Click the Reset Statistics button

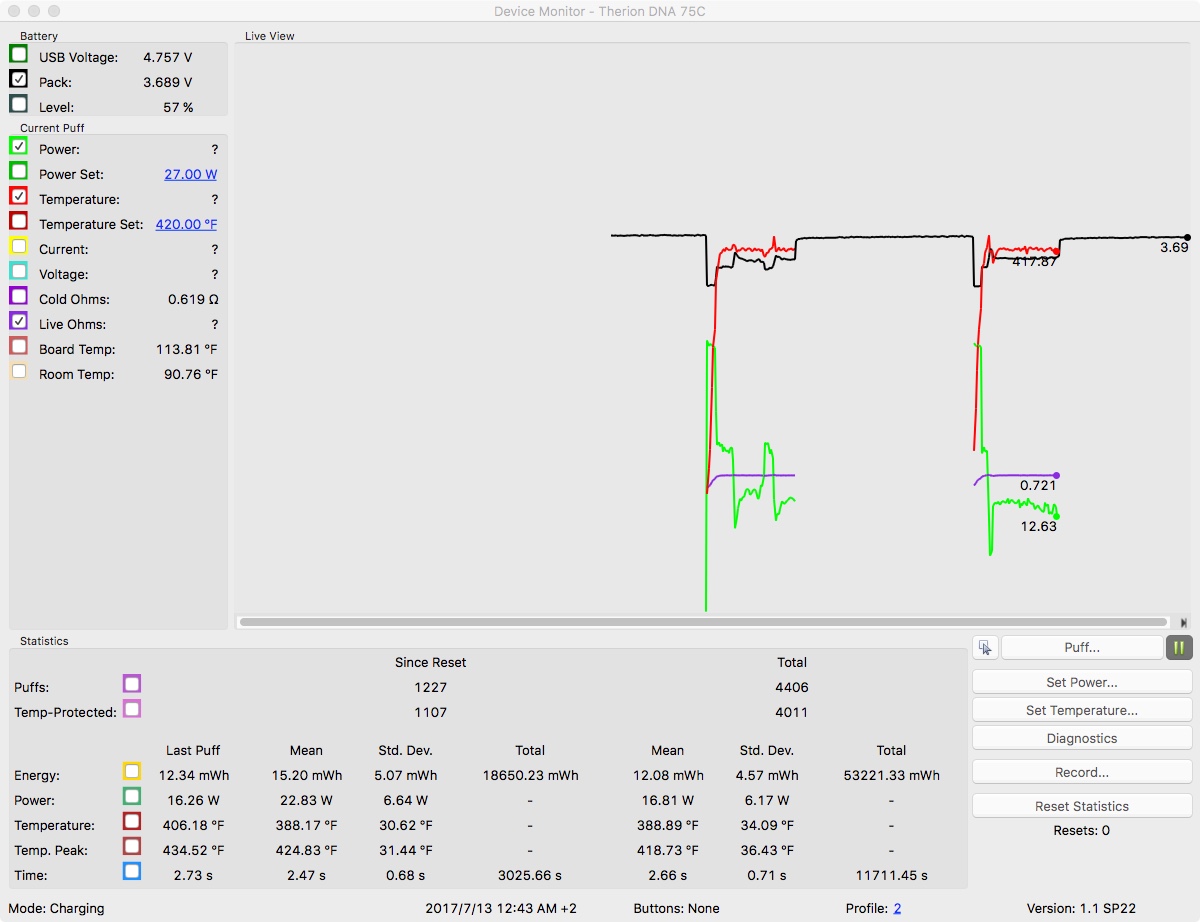tap(1082, 806)
